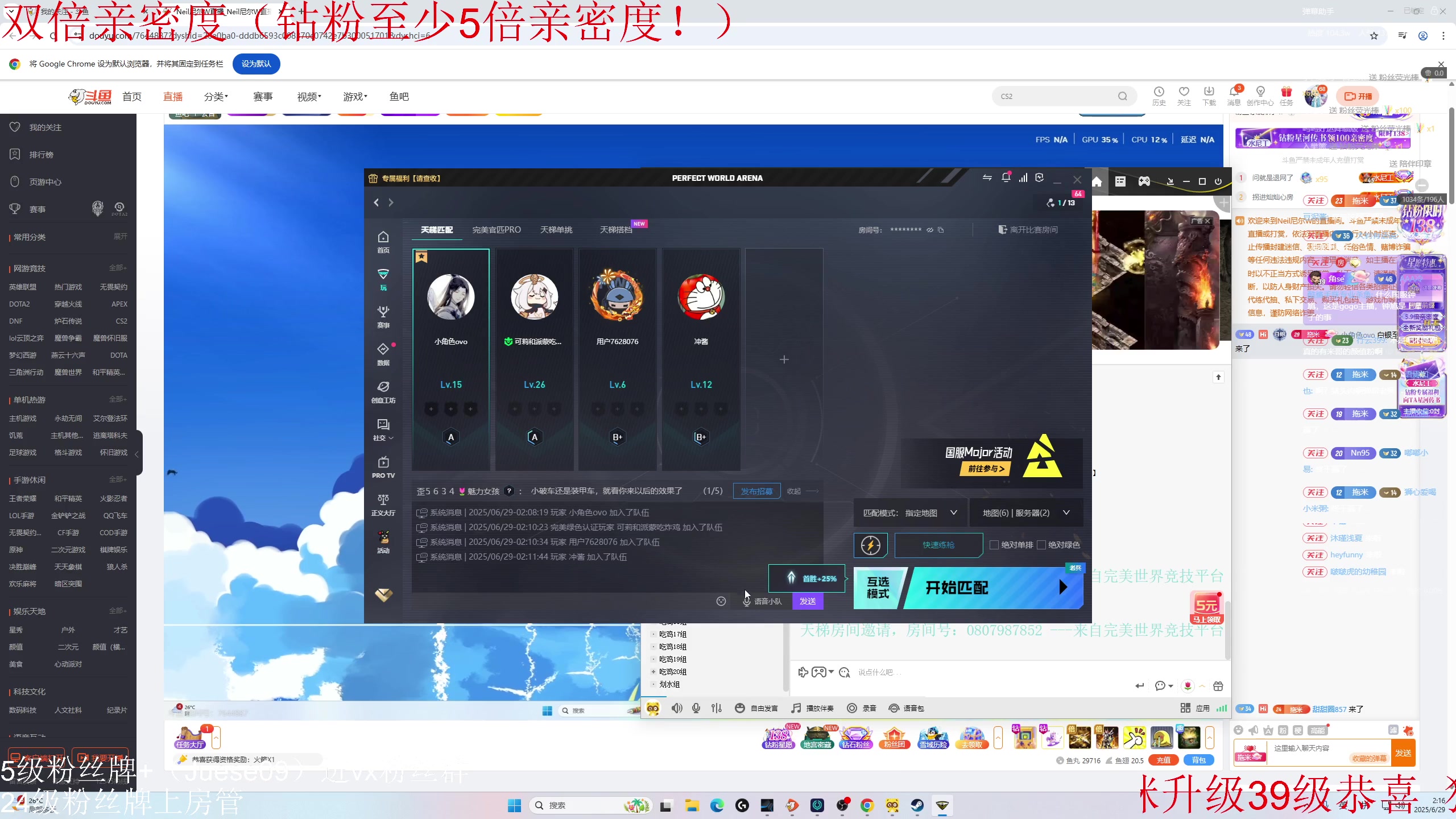Click the 开始匹配 start matching button
Viewport: 1456px width, 819px height.
[993, 588]
